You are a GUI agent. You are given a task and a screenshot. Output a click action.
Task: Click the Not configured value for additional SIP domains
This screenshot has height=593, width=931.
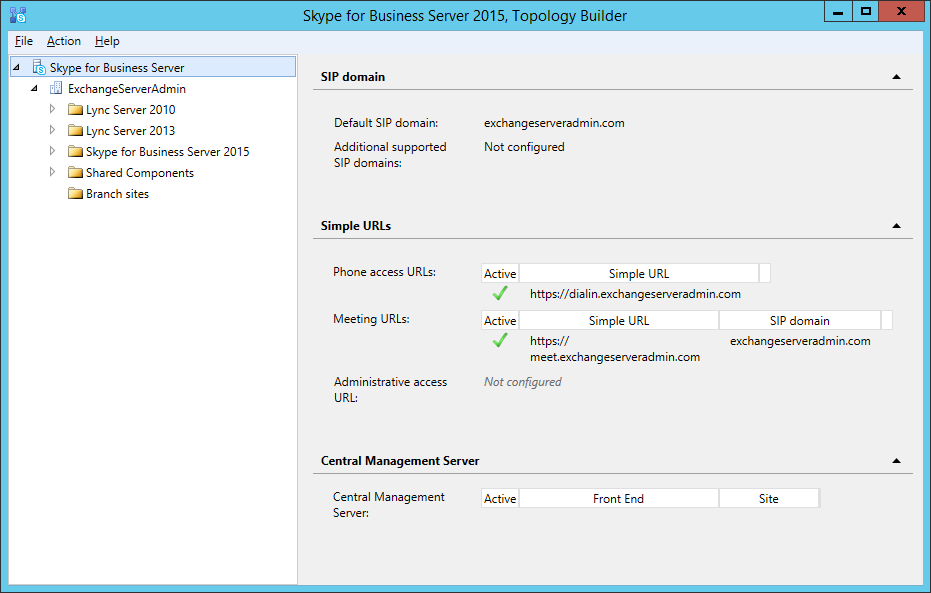click(524, 147)
